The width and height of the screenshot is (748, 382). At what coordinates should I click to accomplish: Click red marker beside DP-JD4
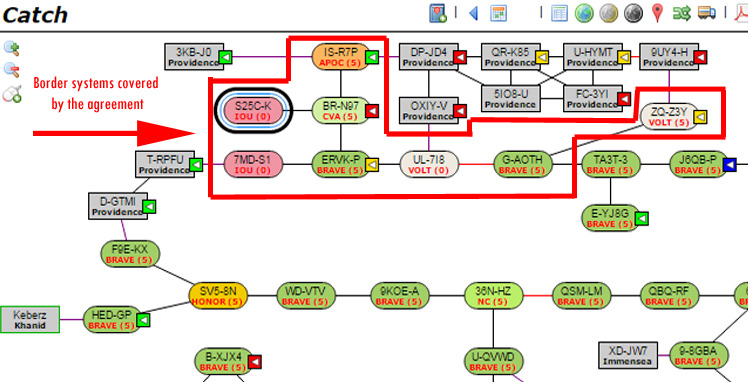click(460, 58)
